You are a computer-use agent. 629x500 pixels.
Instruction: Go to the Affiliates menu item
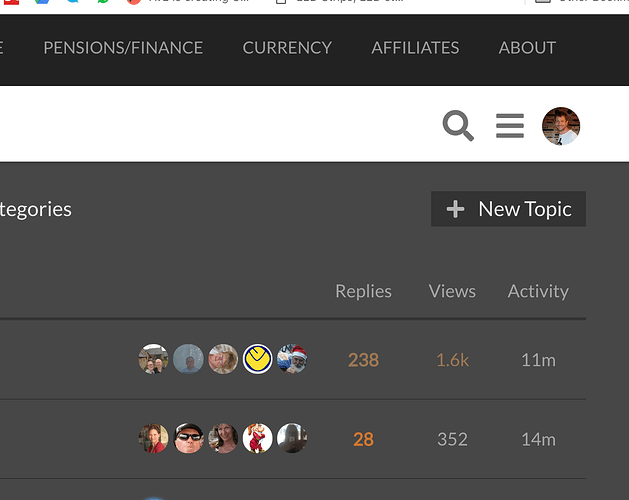click(415, 48)
